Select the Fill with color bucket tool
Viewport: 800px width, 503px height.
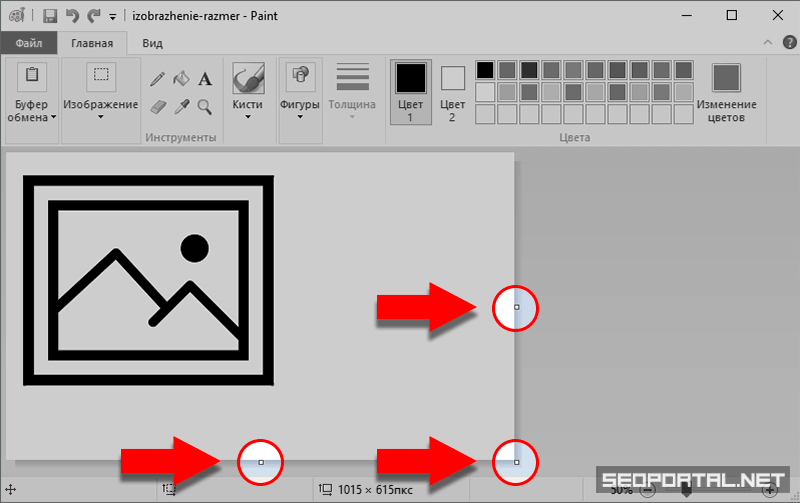coord(181,79)
